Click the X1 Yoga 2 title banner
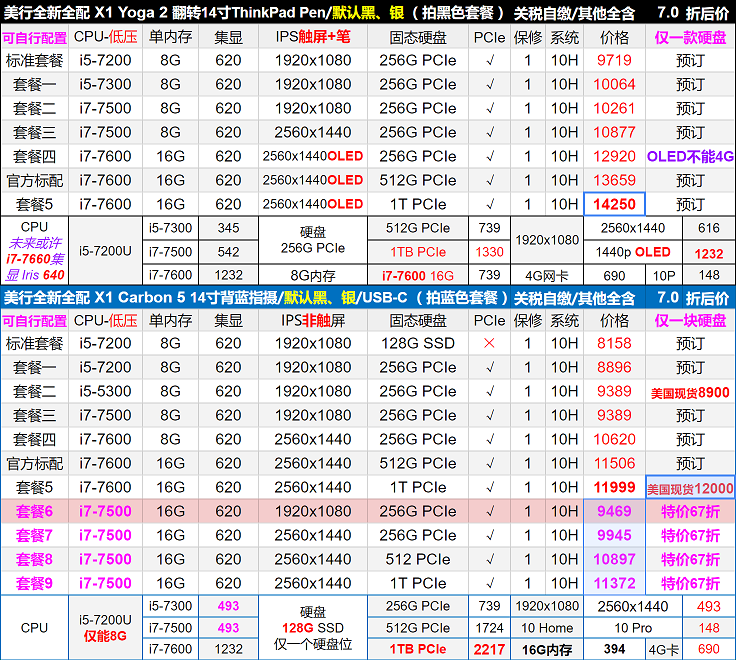Image resolution: width=736 pixels, height=660 pixels. (x=368, y=12)
